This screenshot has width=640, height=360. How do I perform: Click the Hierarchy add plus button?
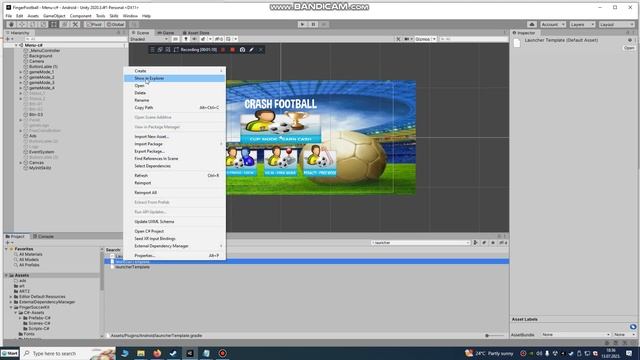click(x=8, y=39)
